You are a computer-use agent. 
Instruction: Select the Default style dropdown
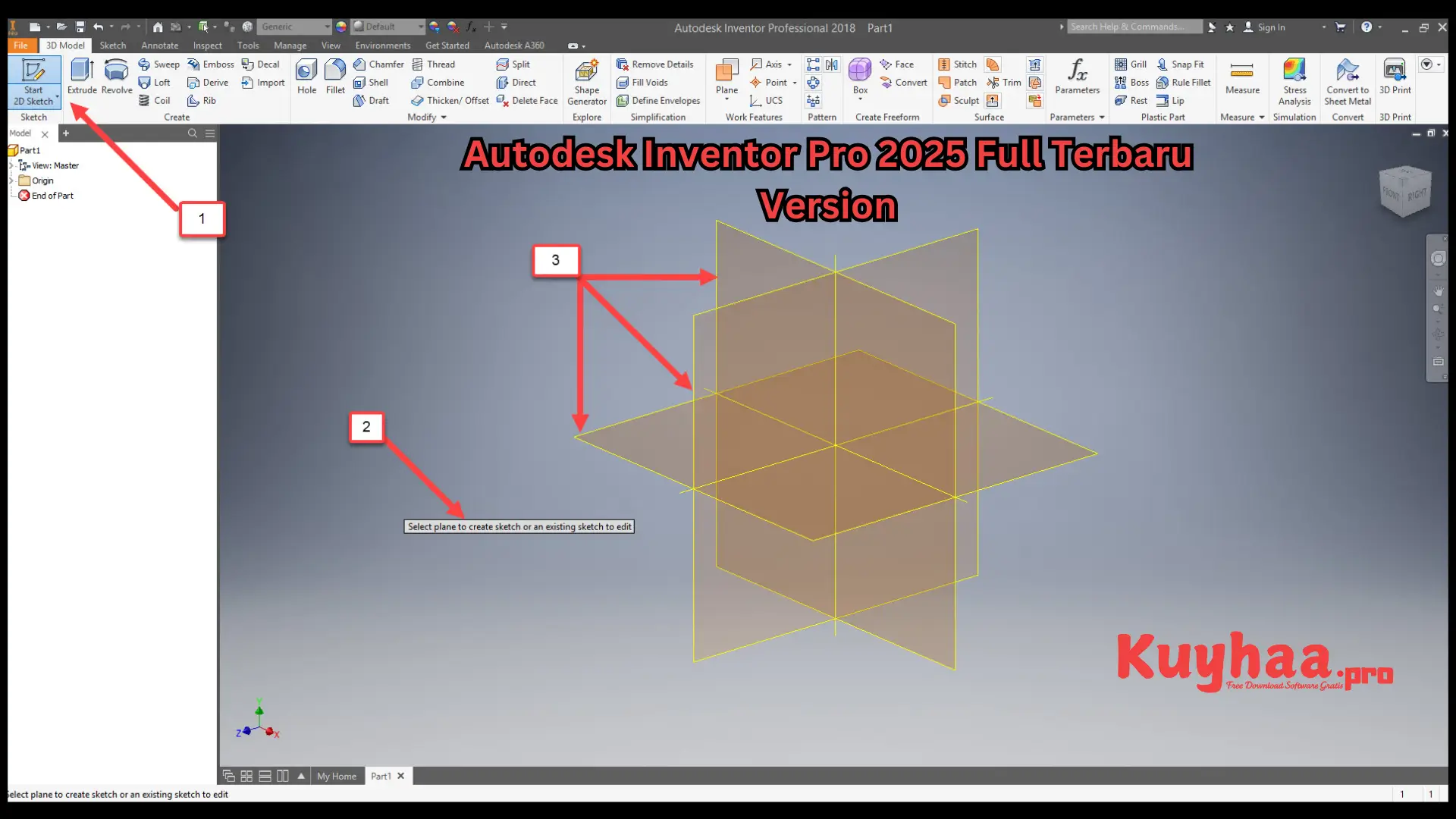point(388,26)
